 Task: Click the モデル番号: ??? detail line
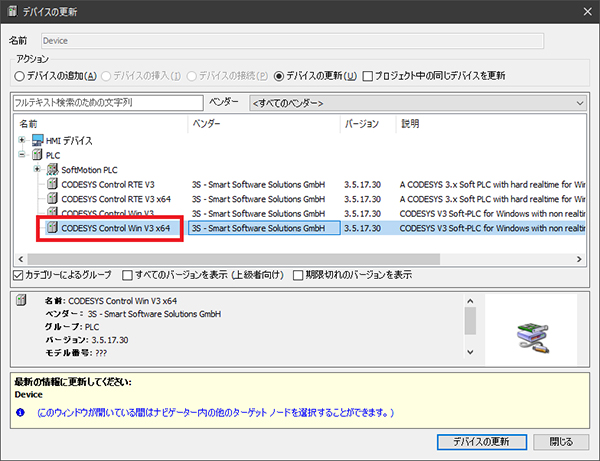tap(76, 353)
